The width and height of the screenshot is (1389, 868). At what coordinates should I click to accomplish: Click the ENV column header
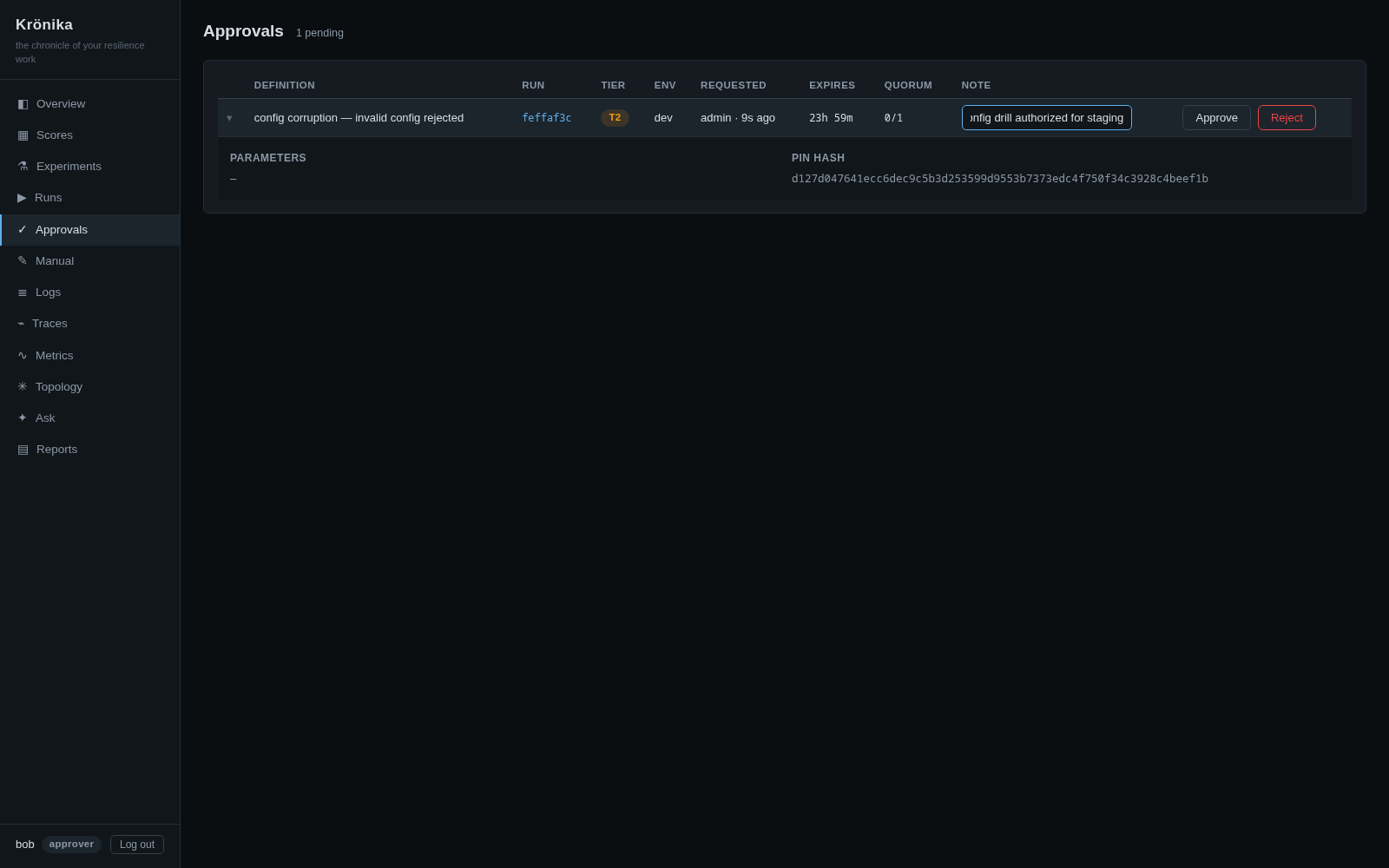click(665, 85)
